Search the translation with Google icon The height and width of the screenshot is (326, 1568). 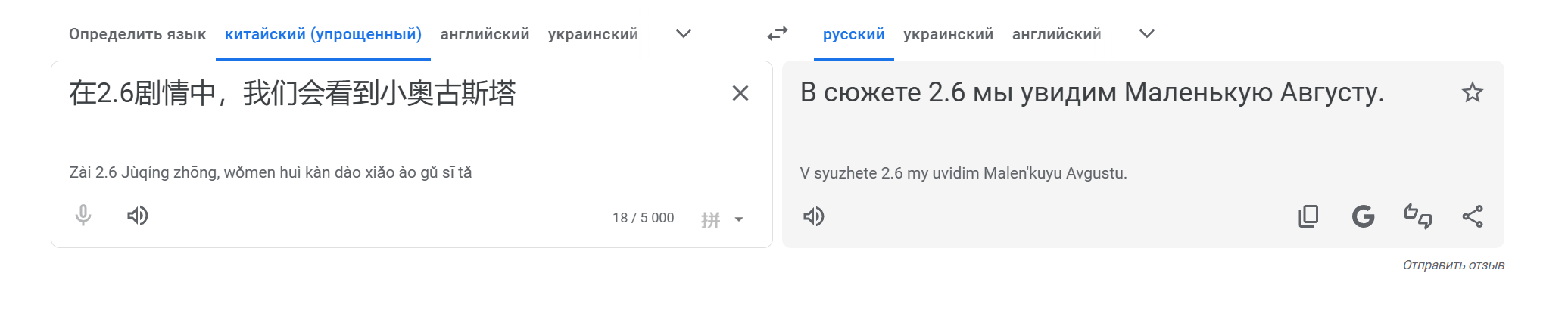(x=1363, y=217)
